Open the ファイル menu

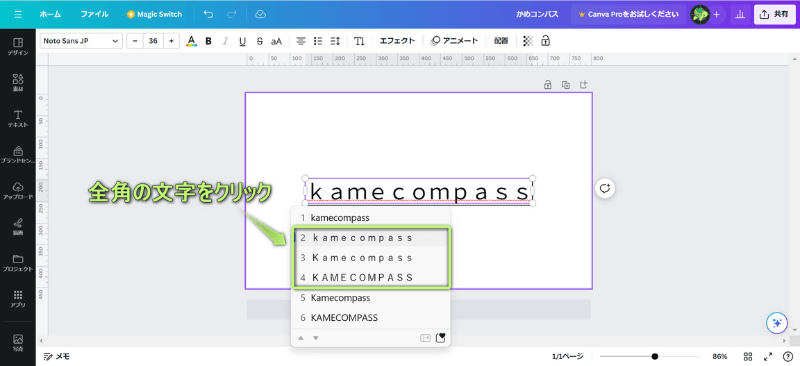coord(94,14)
